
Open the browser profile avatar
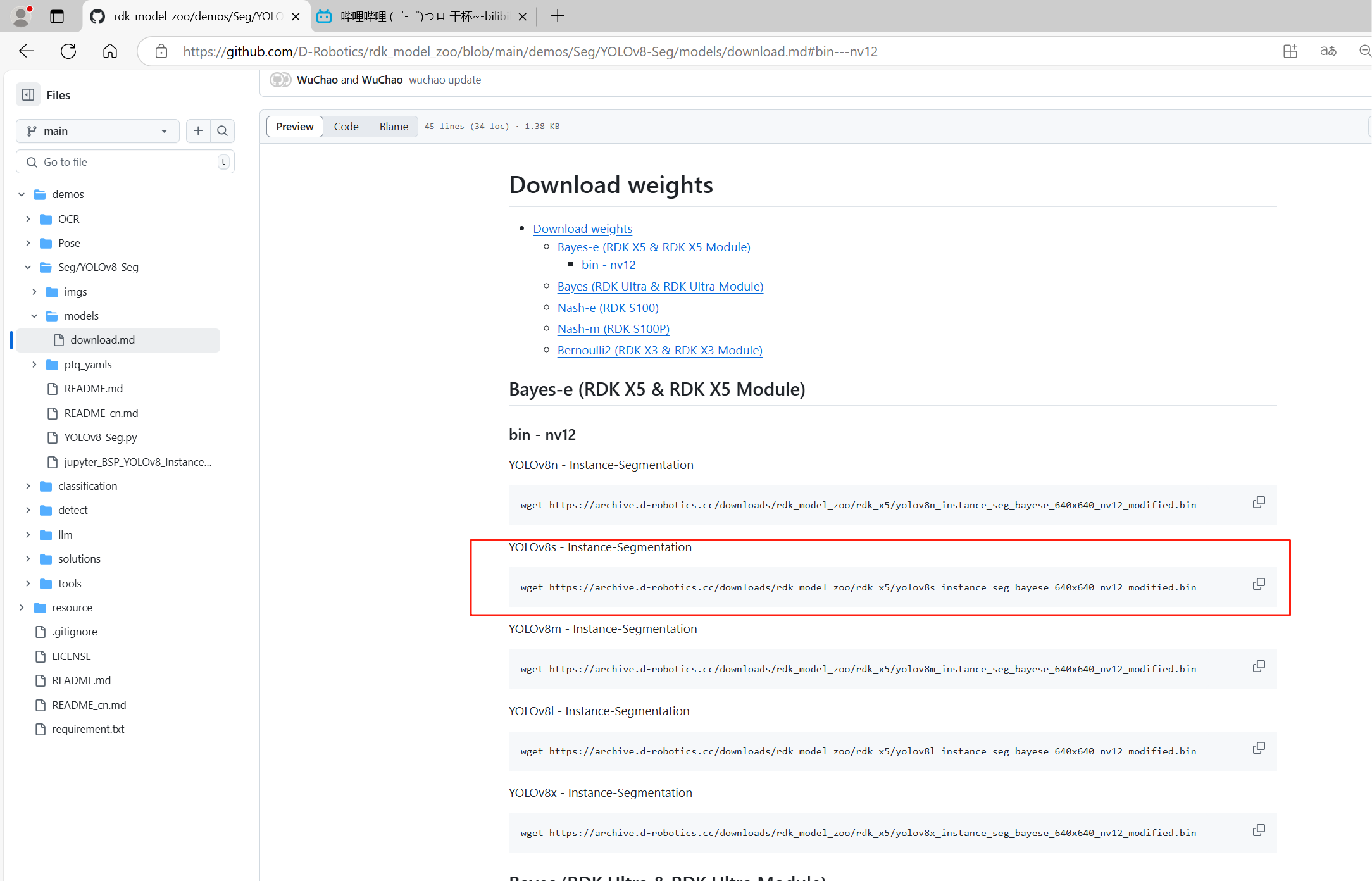[22, 16]
